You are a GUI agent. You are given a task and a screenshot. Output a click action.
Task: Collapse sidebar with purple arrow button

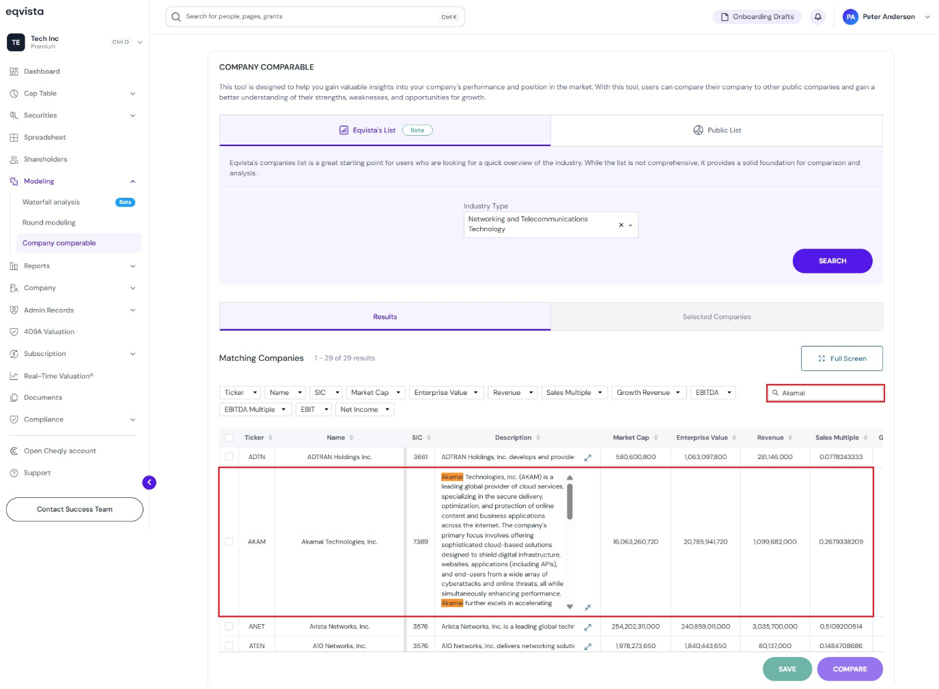click(x=149, y=482)
